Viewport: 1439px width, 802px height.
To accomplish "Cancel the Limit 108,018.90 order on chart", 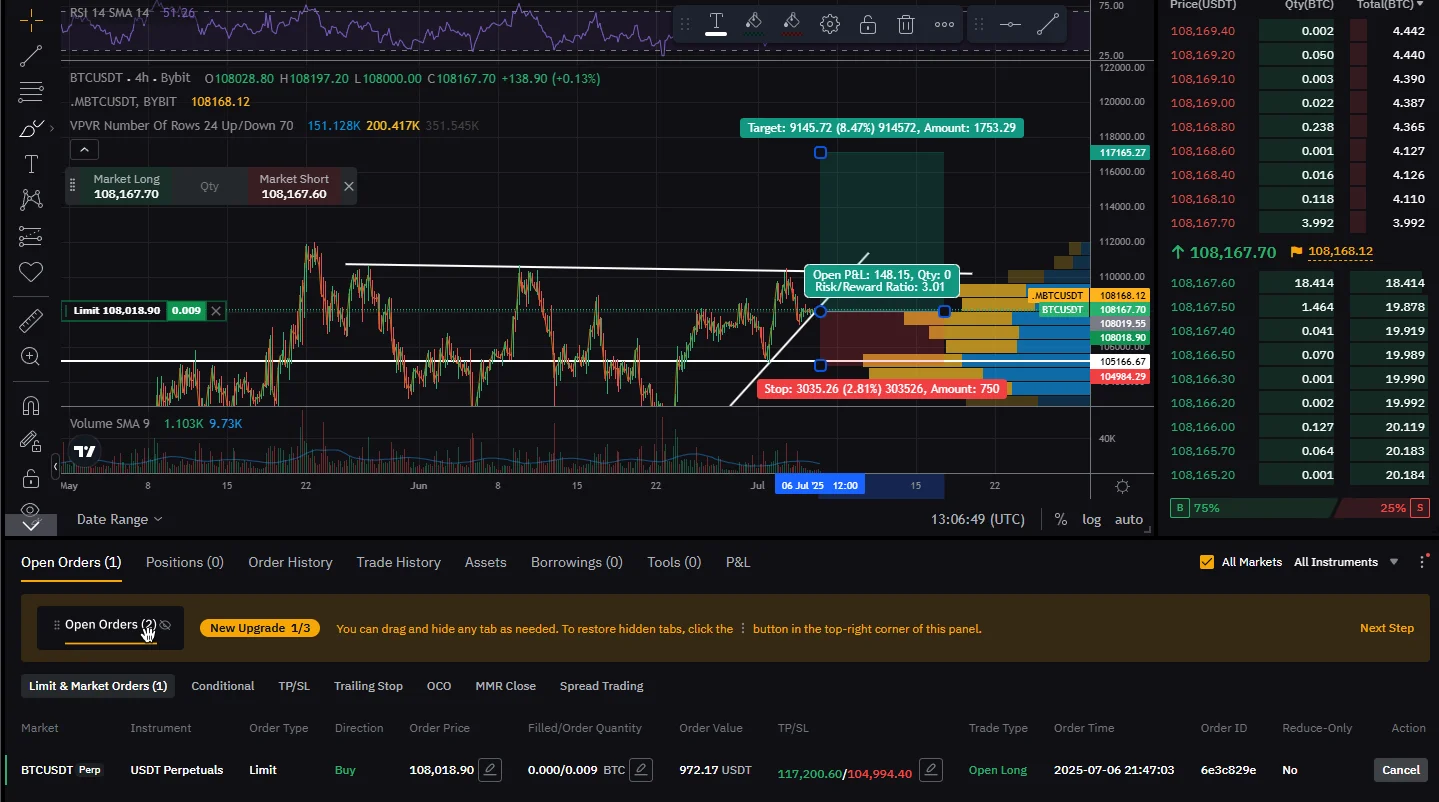I will [x=216, y=311].
